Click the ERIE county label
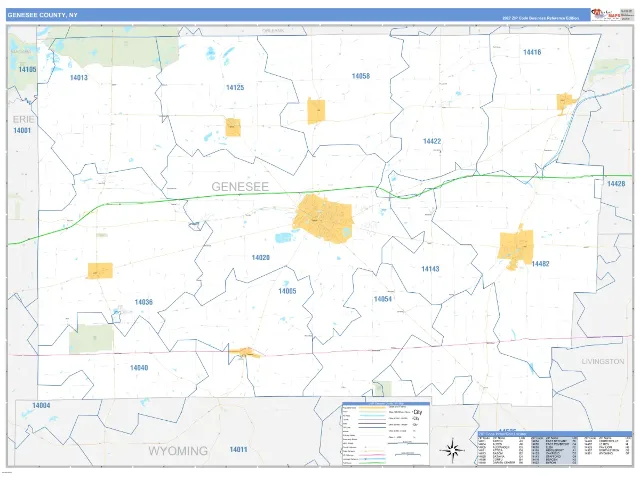 point(24,119)
